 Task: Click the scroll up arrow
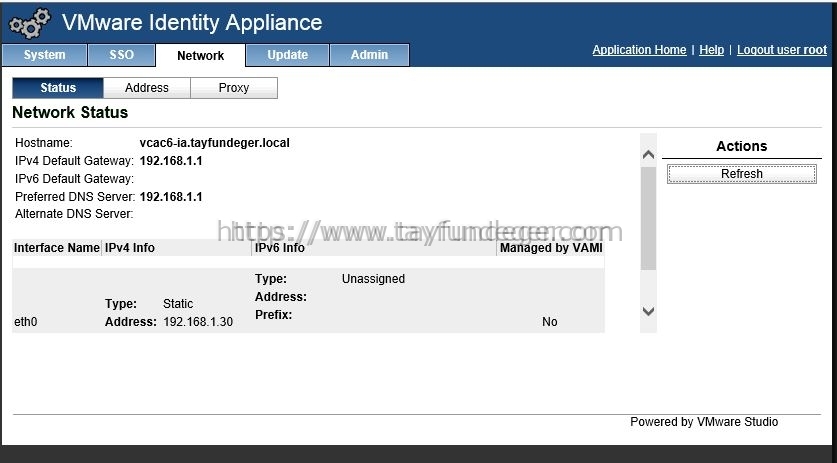coord(648,155)
